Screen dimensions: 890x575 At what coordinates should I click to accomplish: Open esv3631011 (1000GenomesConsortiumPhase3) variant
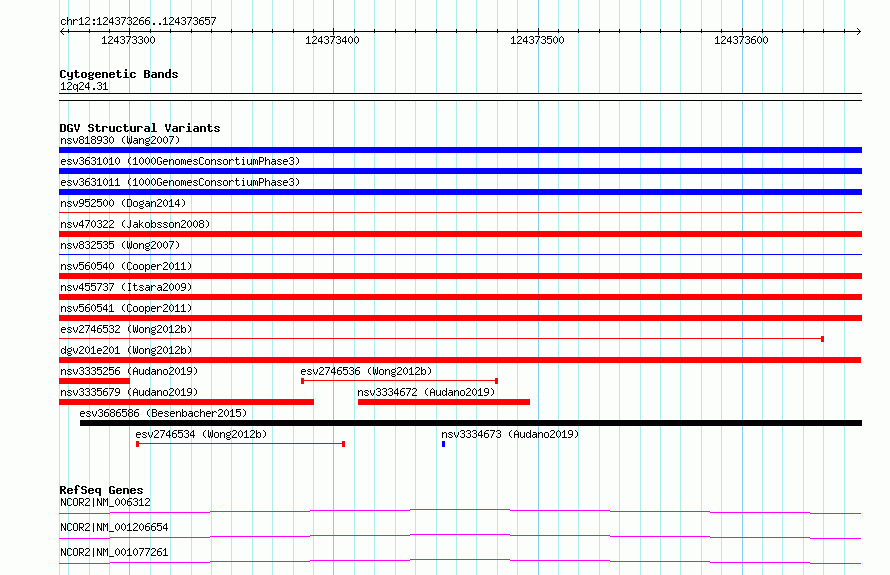click(x=180, y=182)
